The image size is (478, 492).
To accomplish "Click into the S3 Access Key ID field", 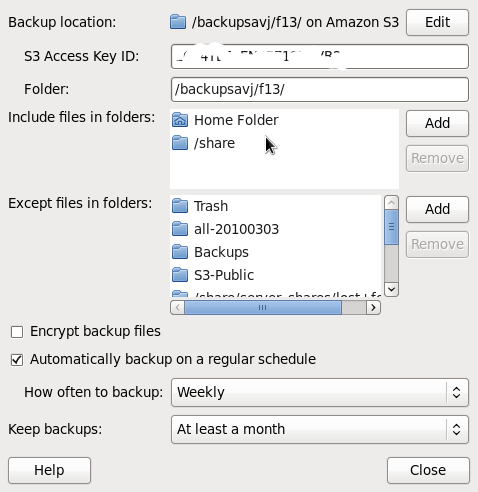I will coord(320,57).
